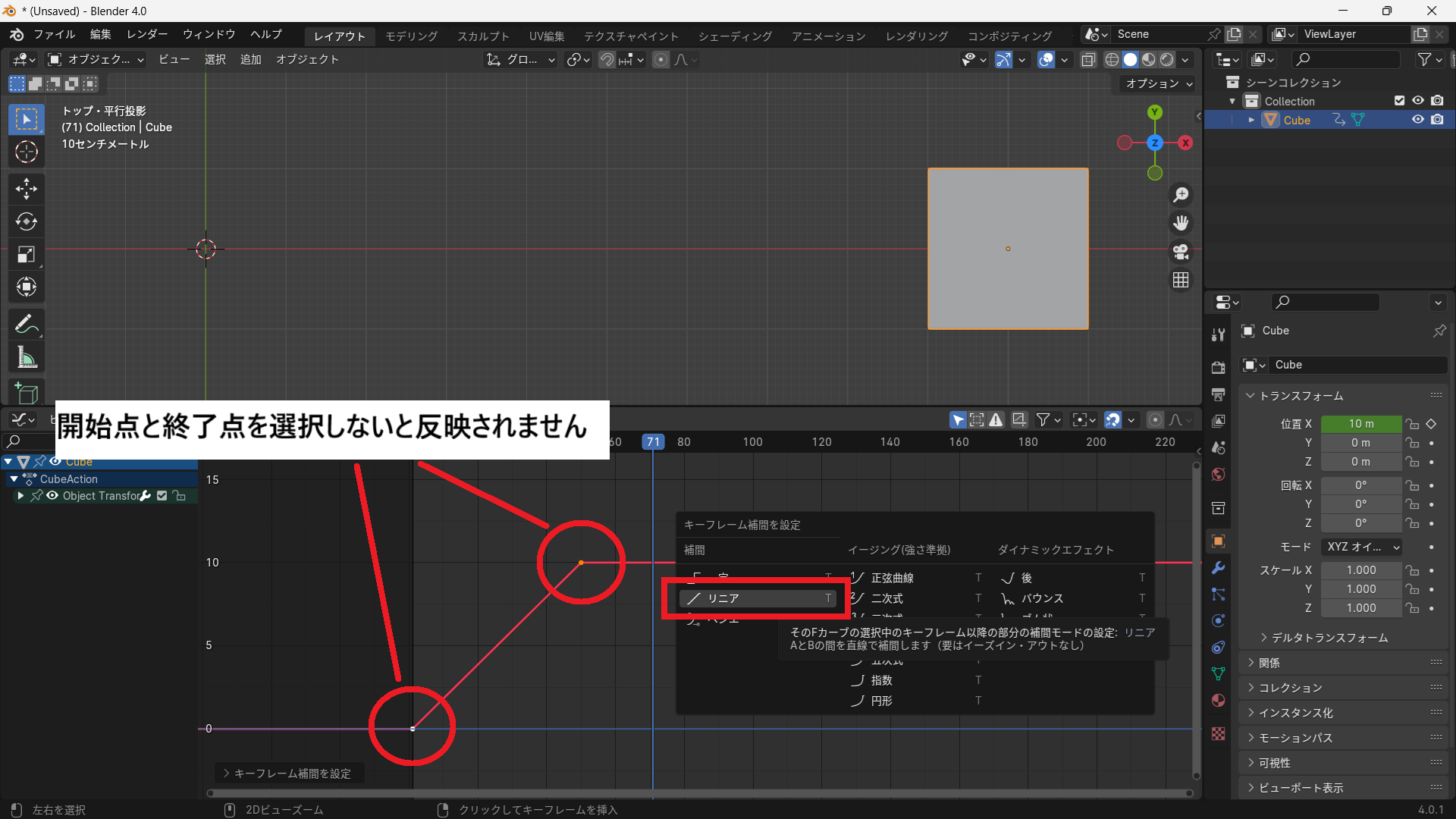Expand the デルタトランスフォーム panel

click(x=1329, y=638)
